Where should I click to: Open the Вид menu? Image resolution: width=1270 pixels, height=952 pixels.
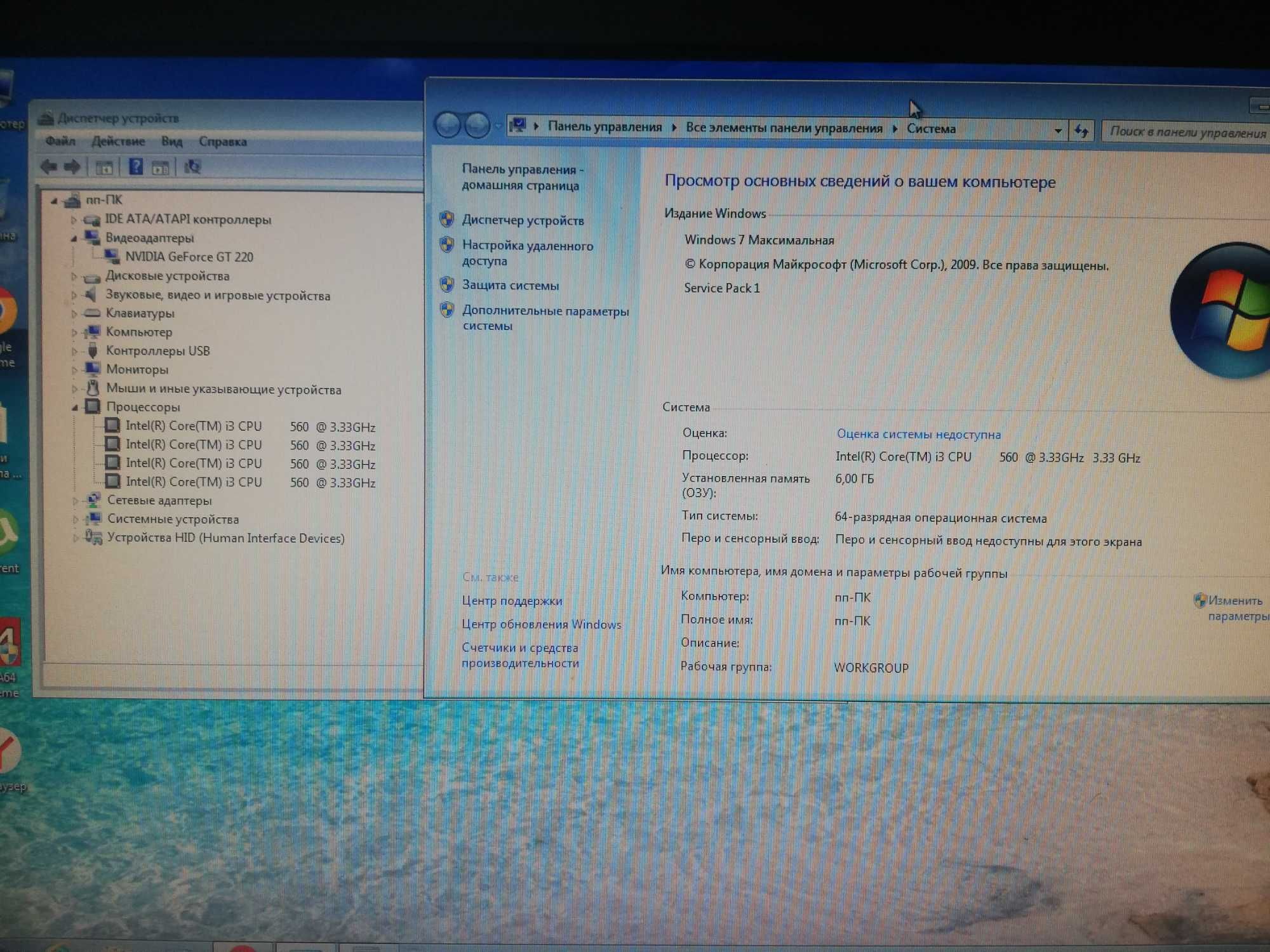(171, 141)
